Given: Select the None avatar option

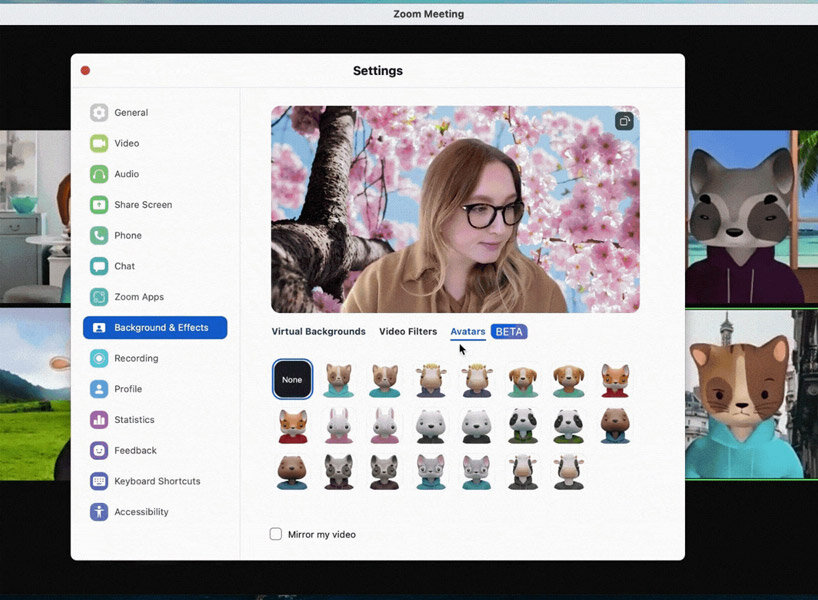Looking at the screenshot, I should coord(292,379).
